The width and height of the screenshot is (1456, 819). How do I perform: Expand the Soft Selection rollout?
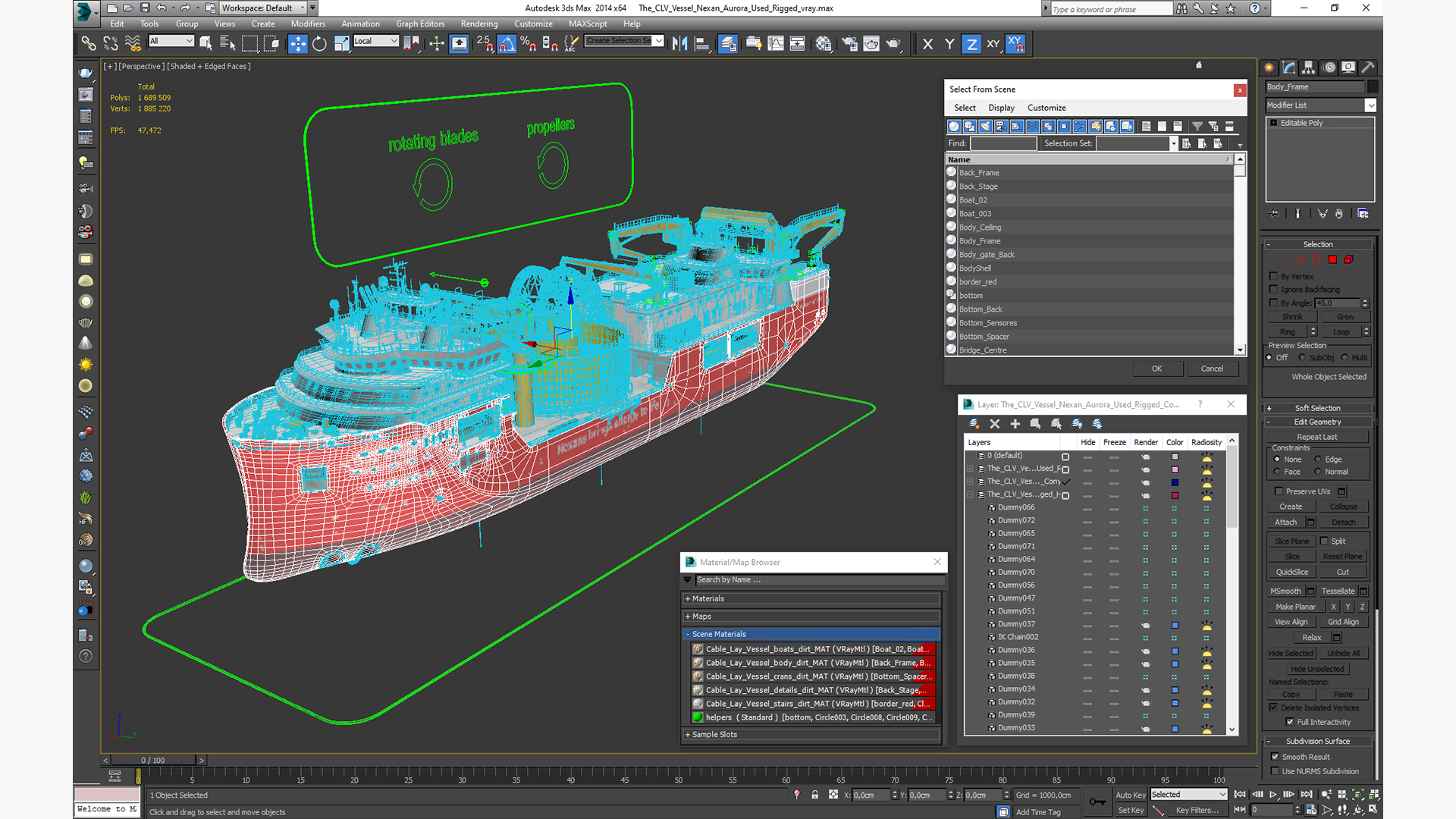(1318, 408)
